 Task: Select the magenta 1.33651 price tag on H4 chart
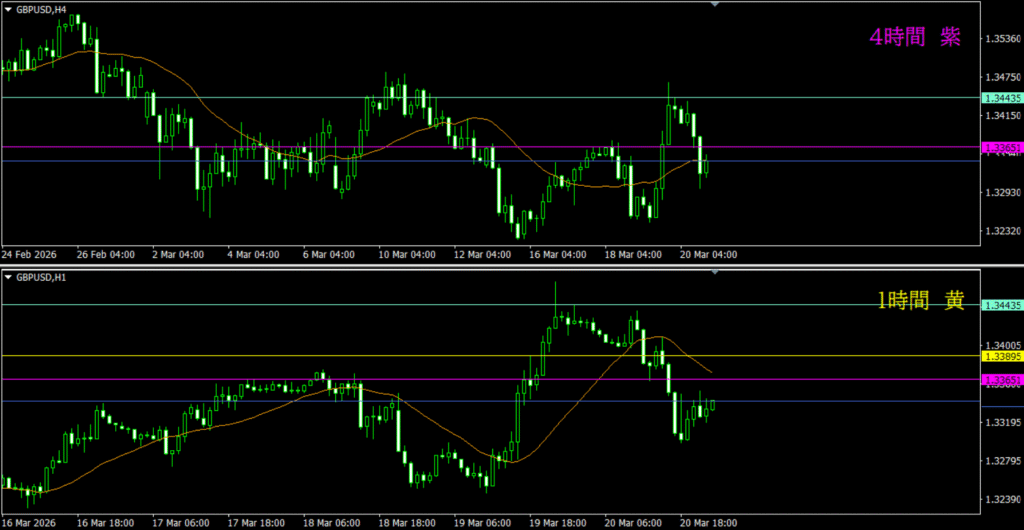pyautogui.click(x=1002, y=148)
